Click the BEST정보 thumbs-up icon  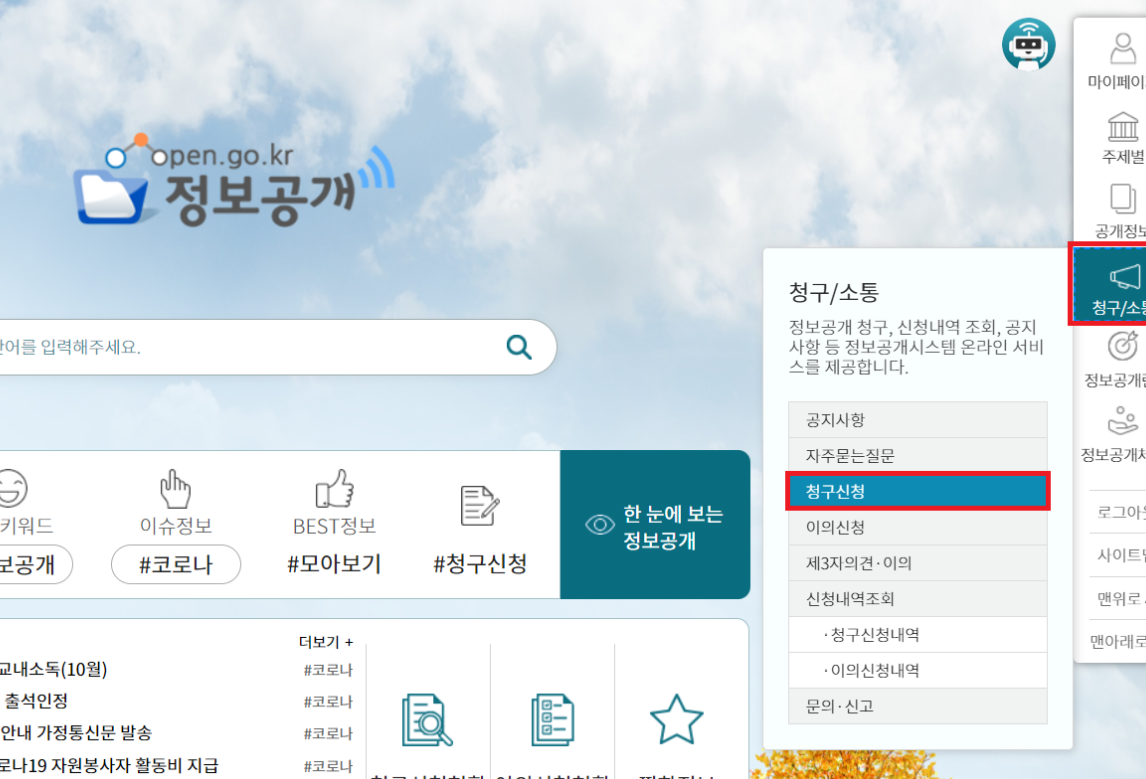point(334,490)
